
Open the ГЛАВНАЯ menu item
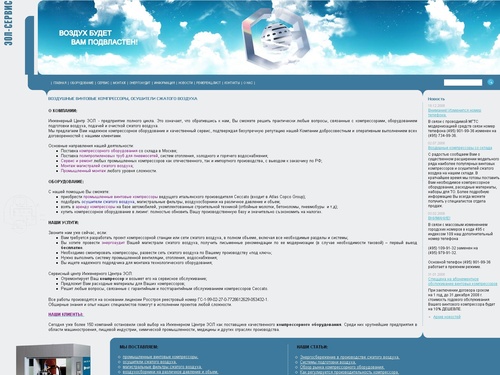click(x=60, y=83)
